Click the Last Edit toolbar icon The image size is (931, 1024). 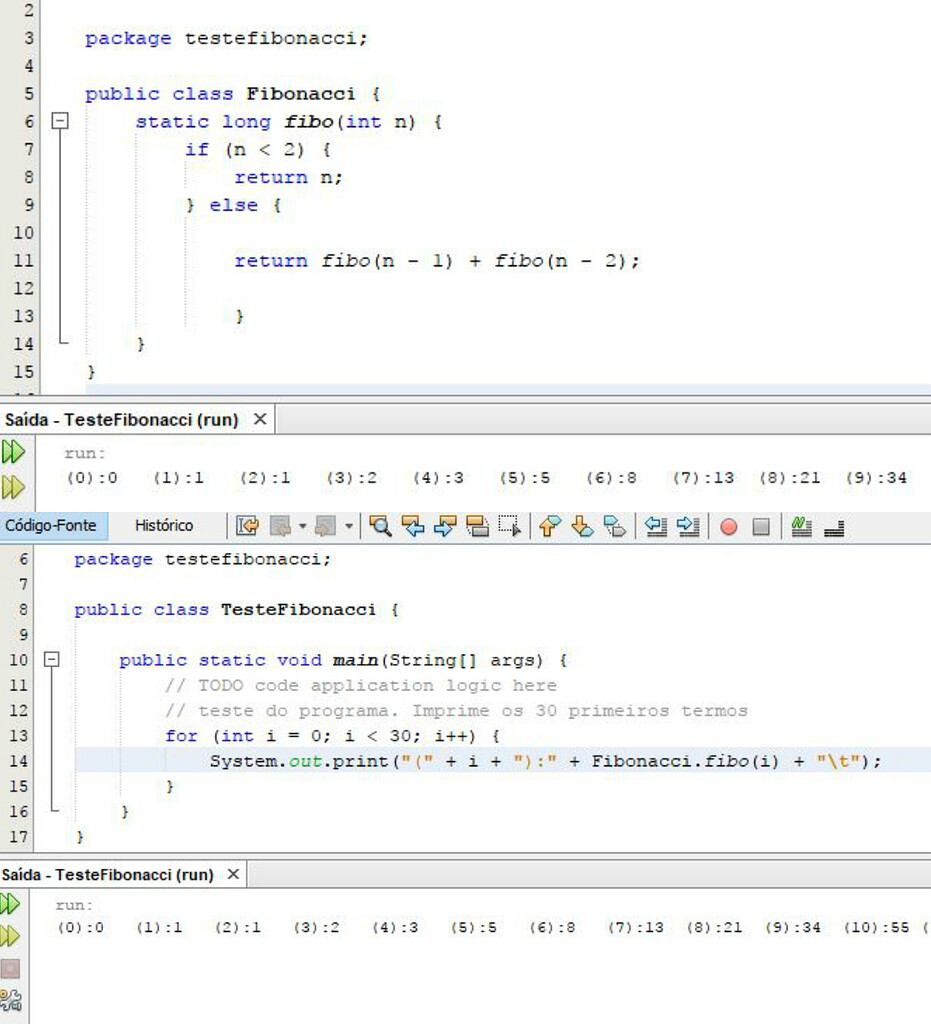pyautogui.click(x=247, y=526)
